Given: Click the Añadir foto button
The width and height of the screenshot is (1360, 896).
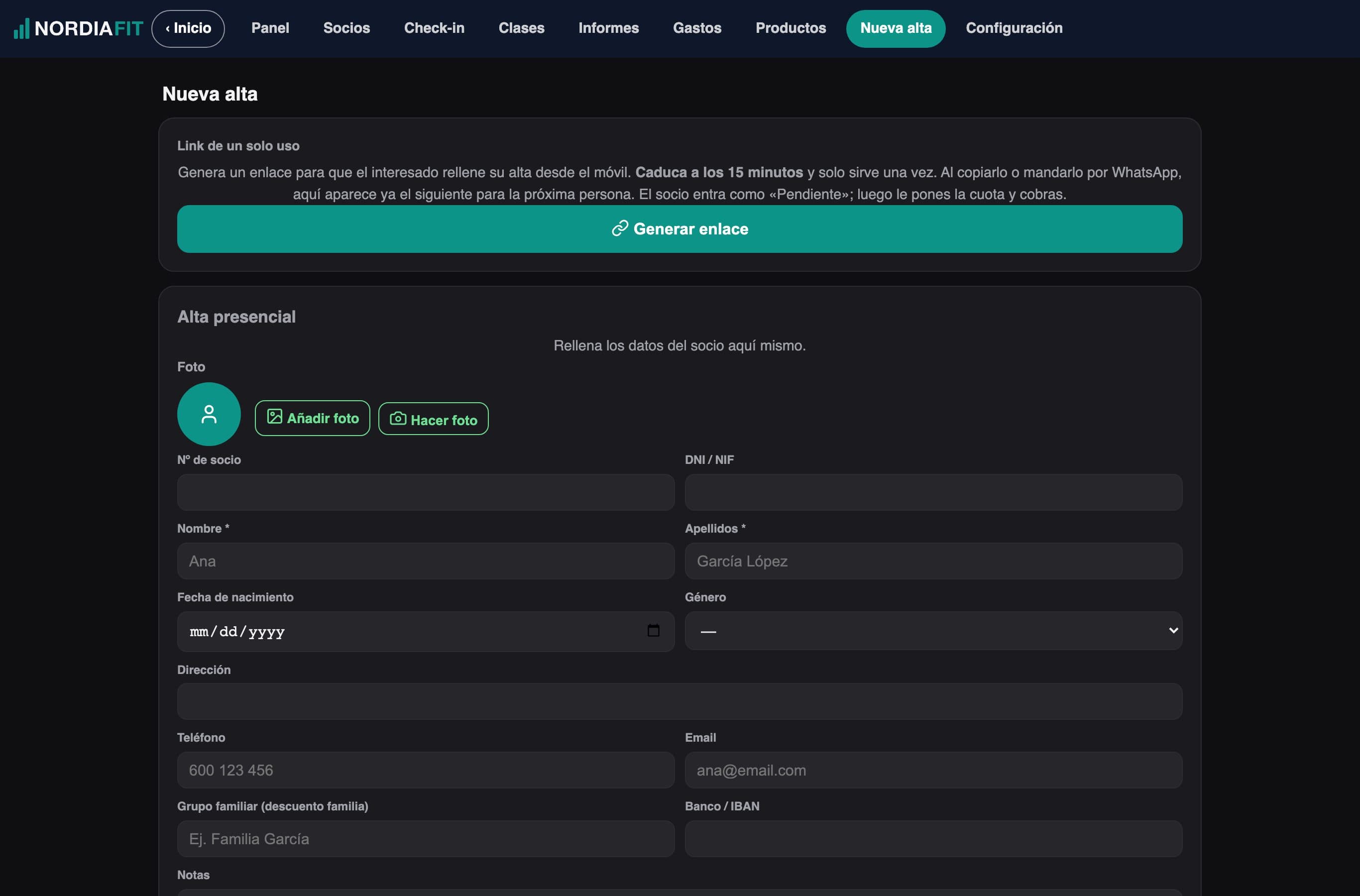Looking at the screenshot, I should pos(313,418).
